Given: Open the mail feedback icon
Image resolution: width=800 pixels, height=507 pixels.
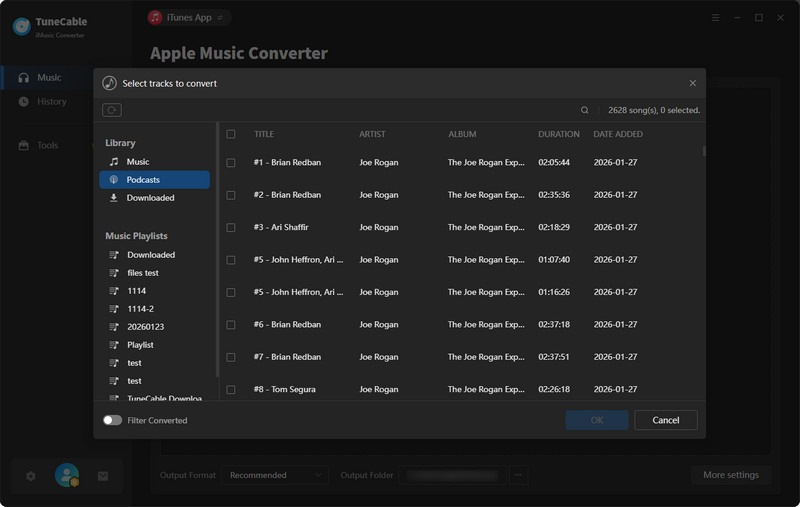Looking at the screenshot, I should point(103,476).
